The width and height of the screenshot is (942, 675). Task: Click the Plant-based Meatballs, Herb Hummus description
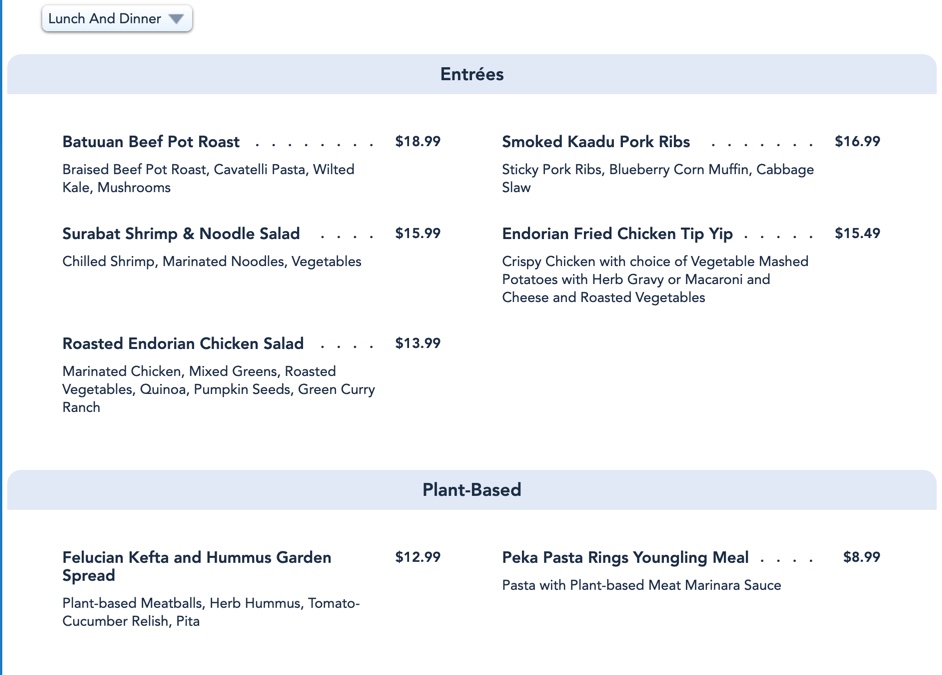click(210, 612)
